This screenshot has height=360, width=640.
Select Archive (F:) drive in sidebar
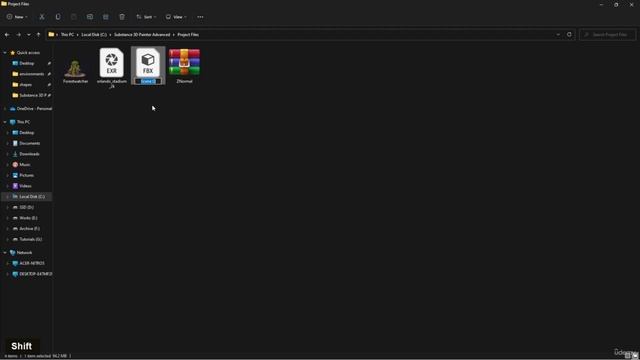[x=29, y=229]
